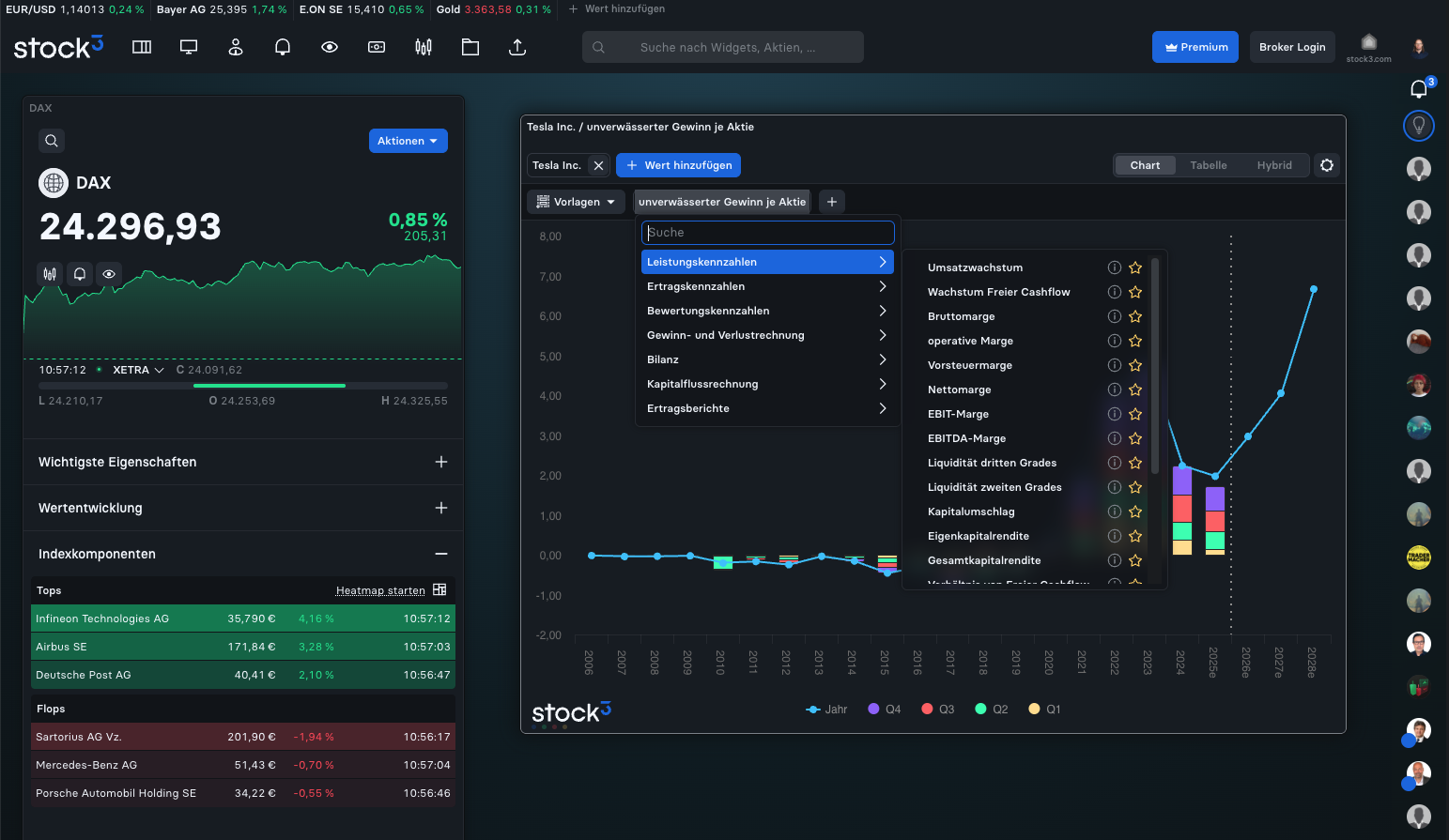Switch to Hybrid view tab
Screen dimensions: 1449x840
(x=1274, y=165)
